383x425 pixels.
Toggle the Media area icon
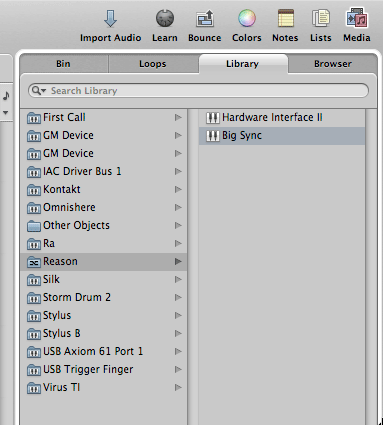(357, 18)
